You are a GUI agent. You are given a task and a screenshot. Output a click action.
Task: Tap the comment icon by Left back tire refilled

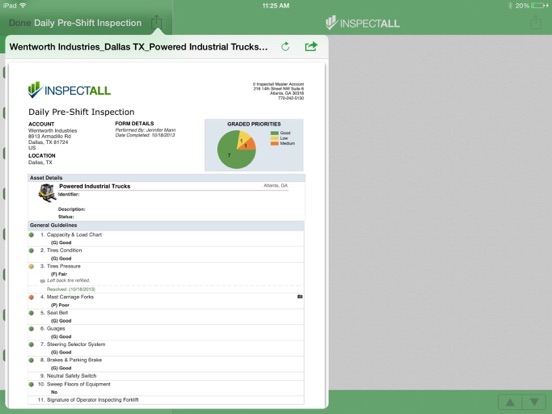[43, 281]
